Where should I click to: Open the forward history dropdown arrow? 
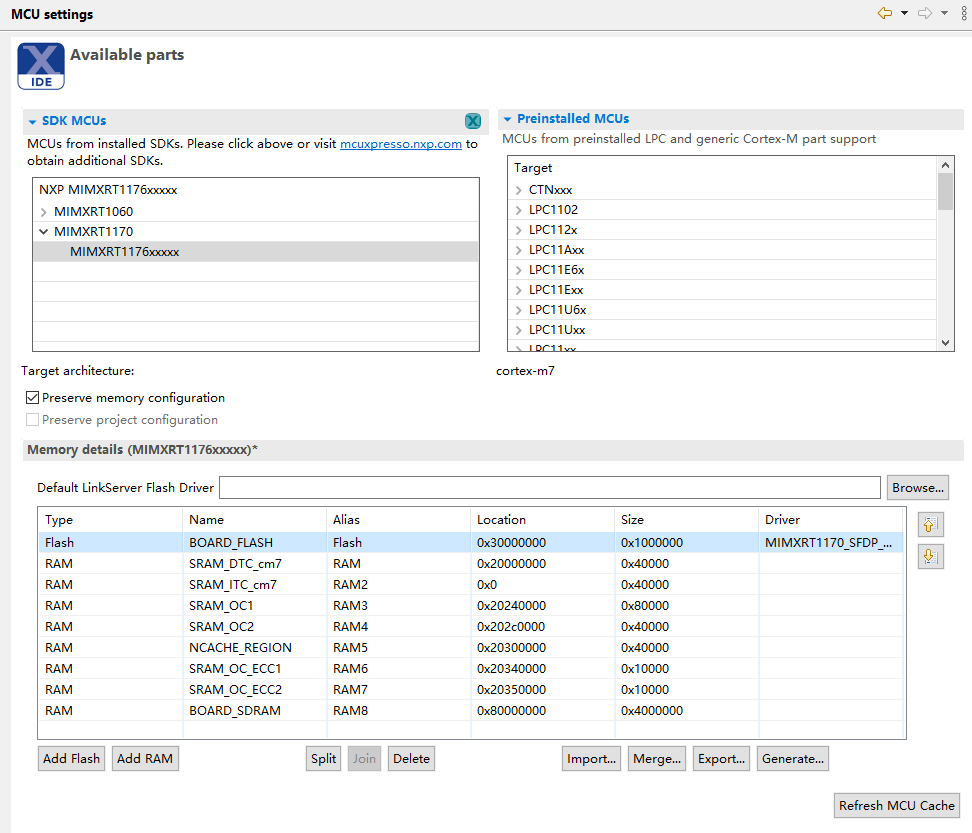[x=944, y=13]
